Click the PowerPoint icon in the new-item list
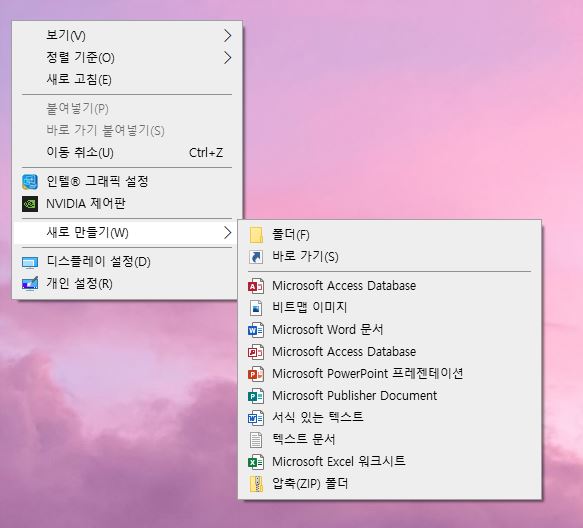Image resolution: width=583 pixels, height=528 pixels. point(256,374)
